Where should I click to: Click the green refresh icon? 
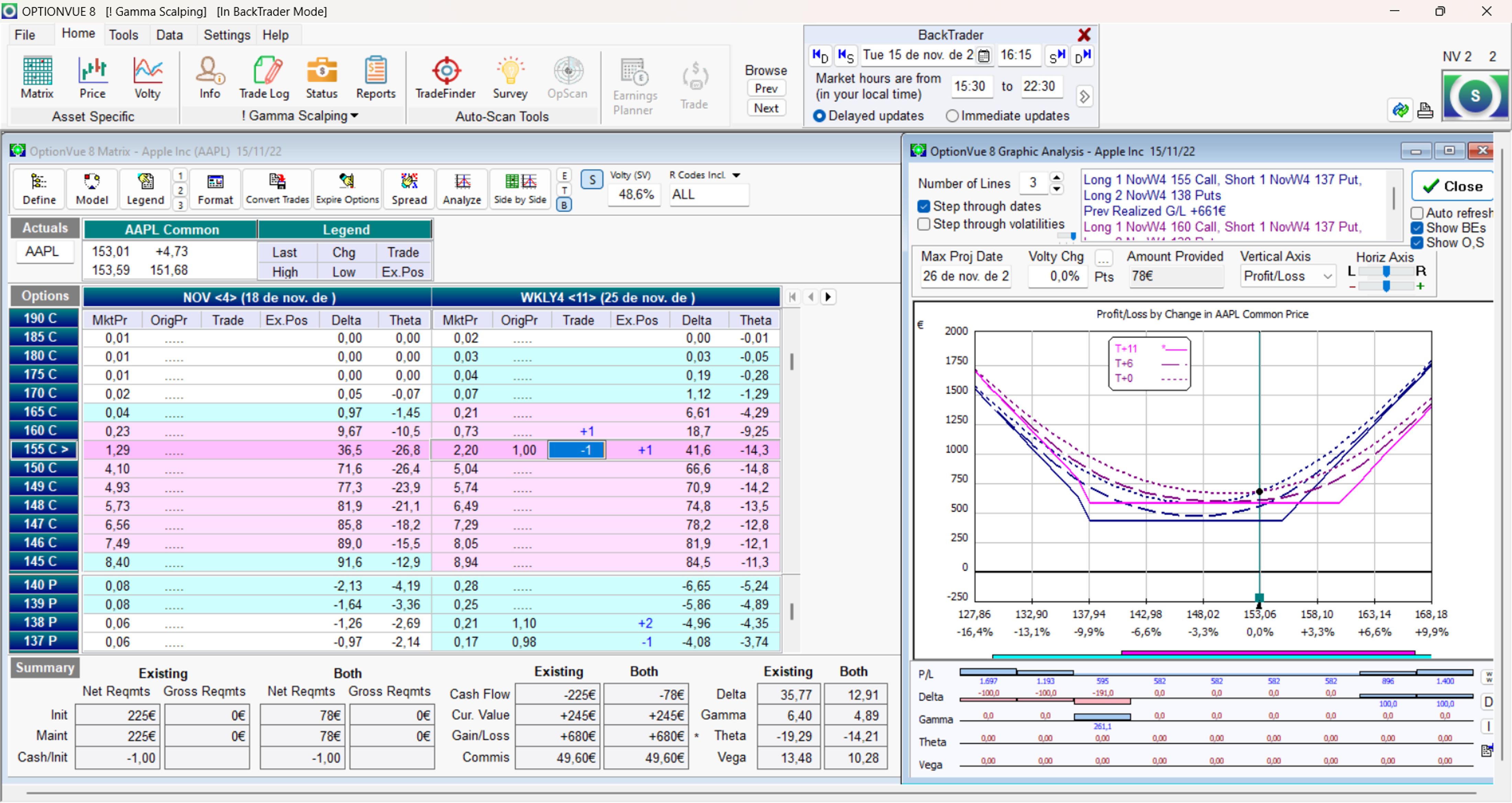(x=1400, y=110)
